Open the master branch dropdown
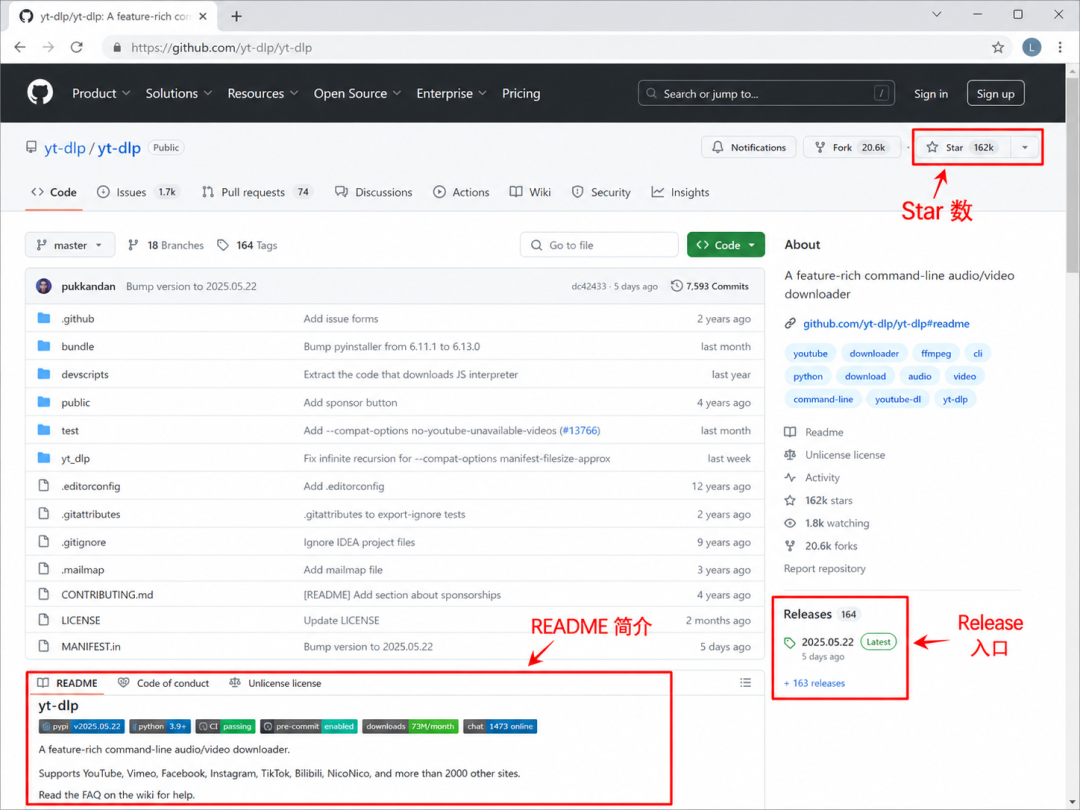This screenshot has width=1080, height=810. coord(70,245)
